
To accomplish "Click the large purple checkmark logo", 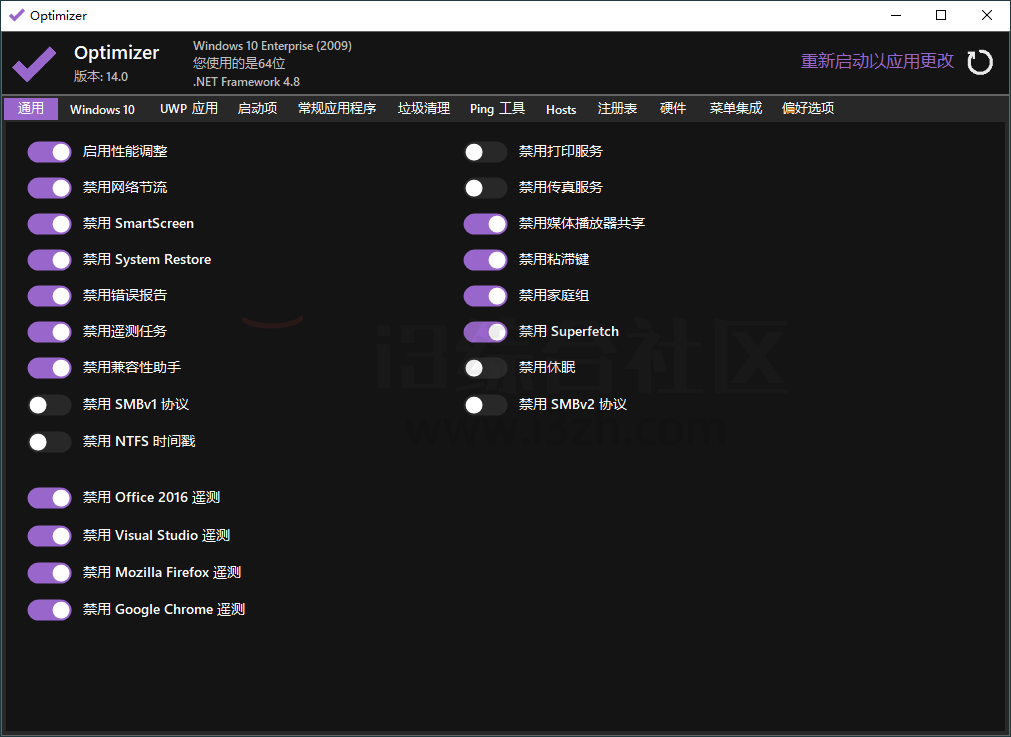I will 34,64.
